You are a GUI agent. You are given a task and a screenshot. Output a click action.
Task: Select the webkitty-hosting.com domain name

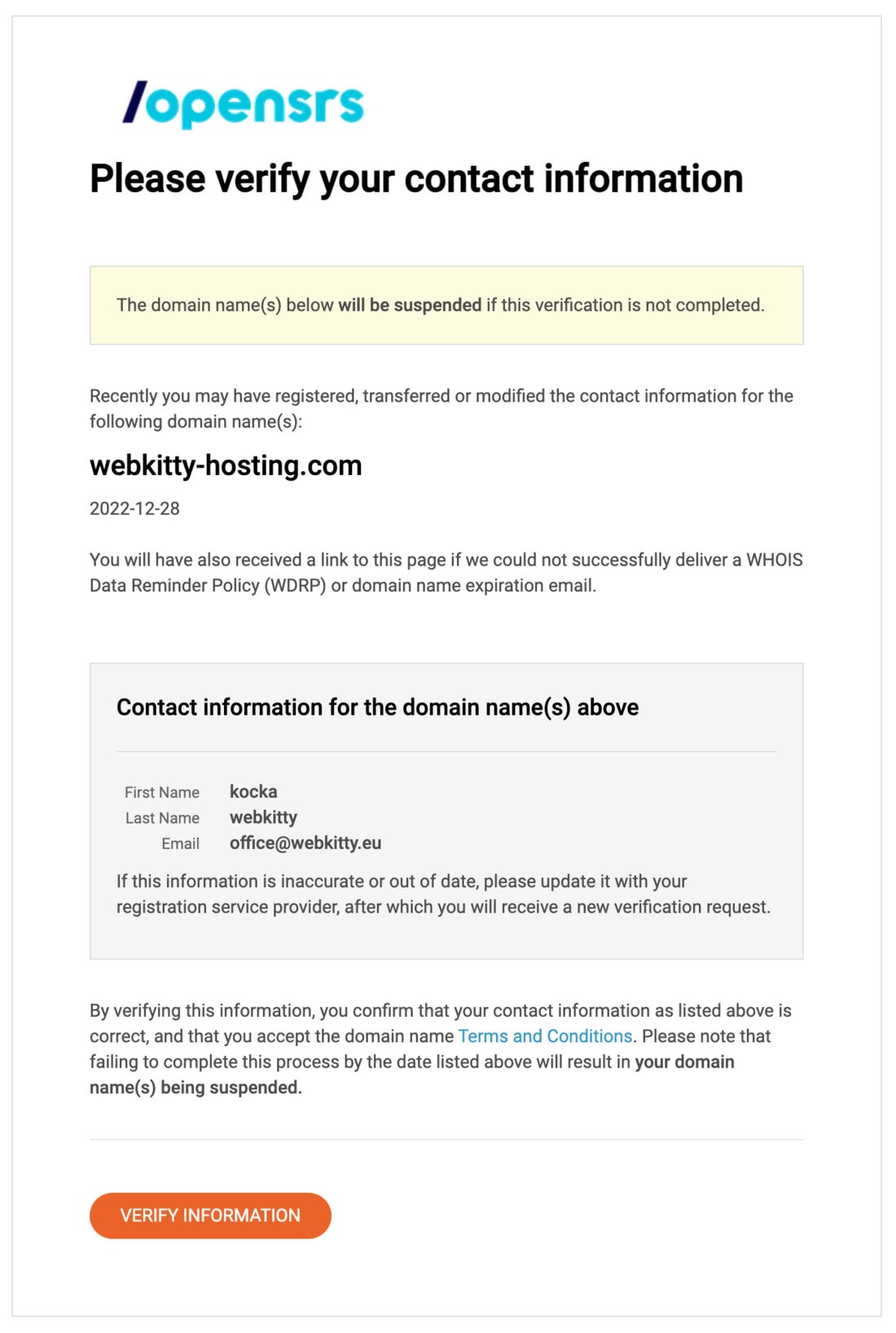(226, 465)
